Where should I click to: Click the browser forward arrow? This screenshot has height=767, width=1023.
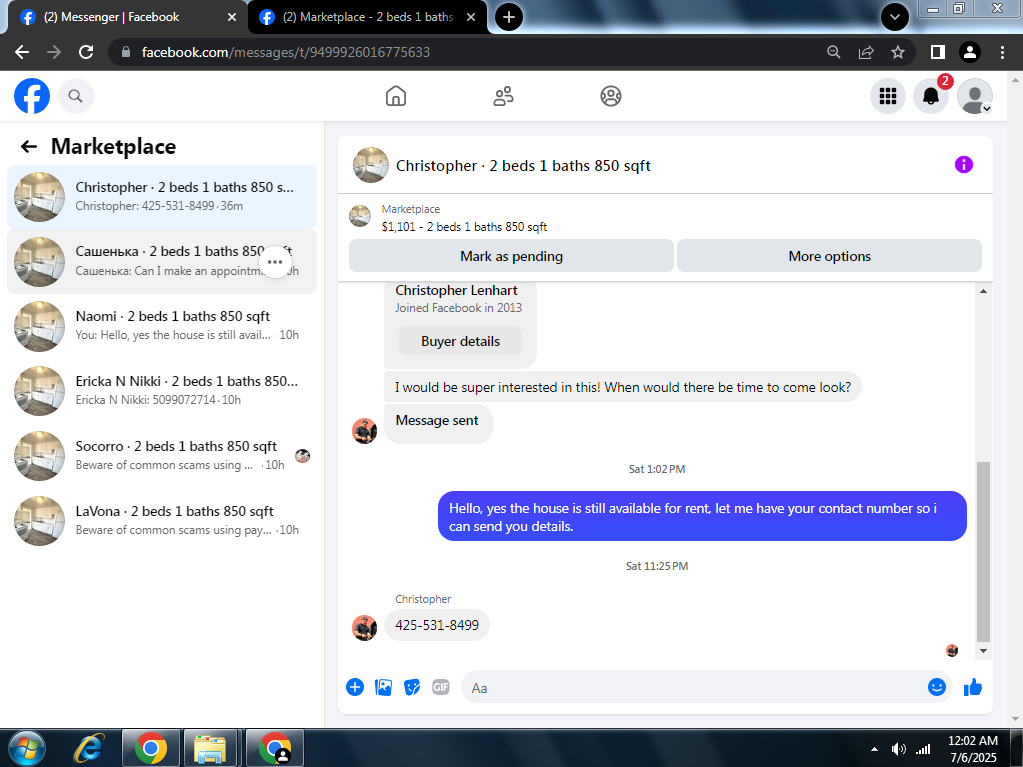pos(54,52)
